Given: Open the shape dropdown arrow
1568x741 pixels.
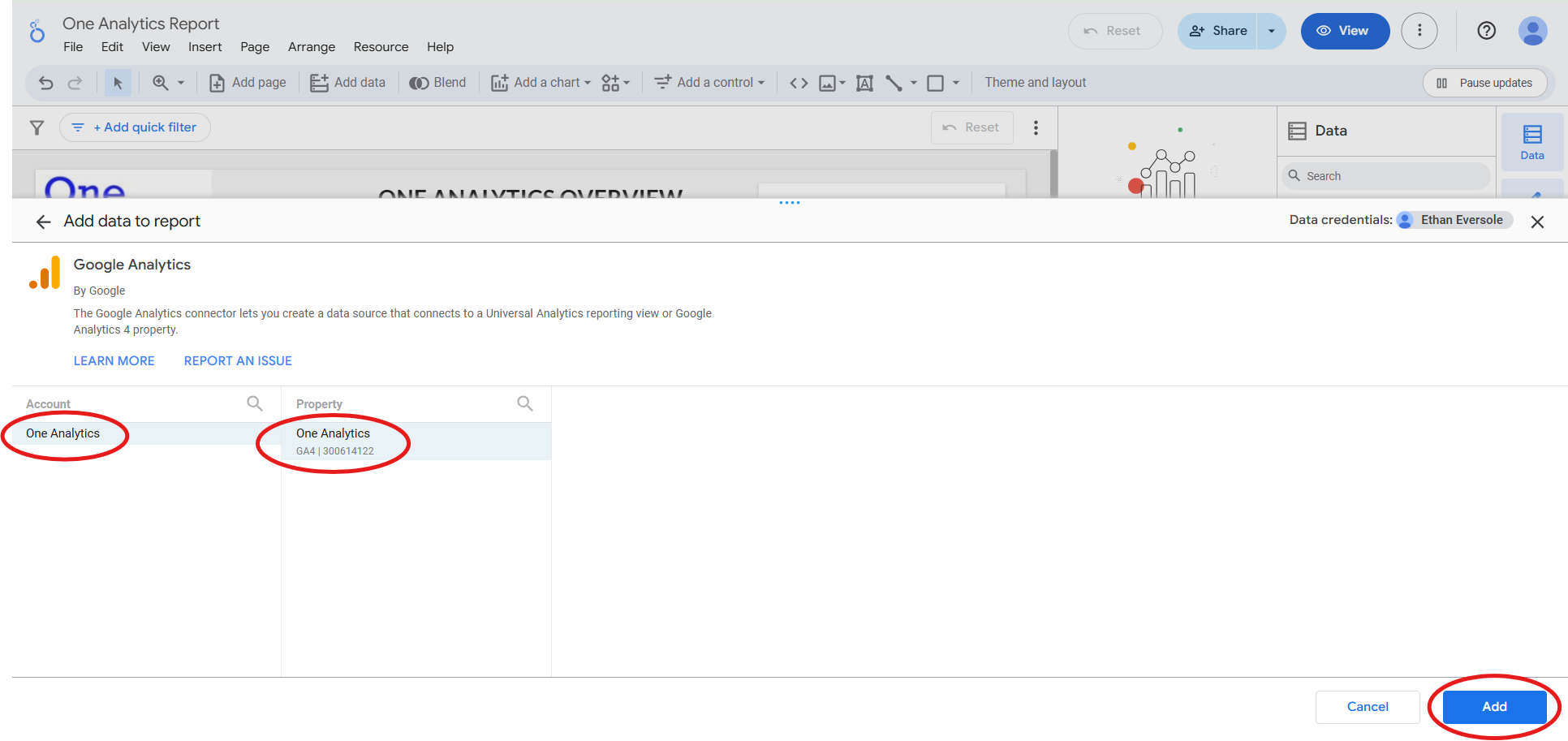Looking at the screenshot, I should 956,83.
